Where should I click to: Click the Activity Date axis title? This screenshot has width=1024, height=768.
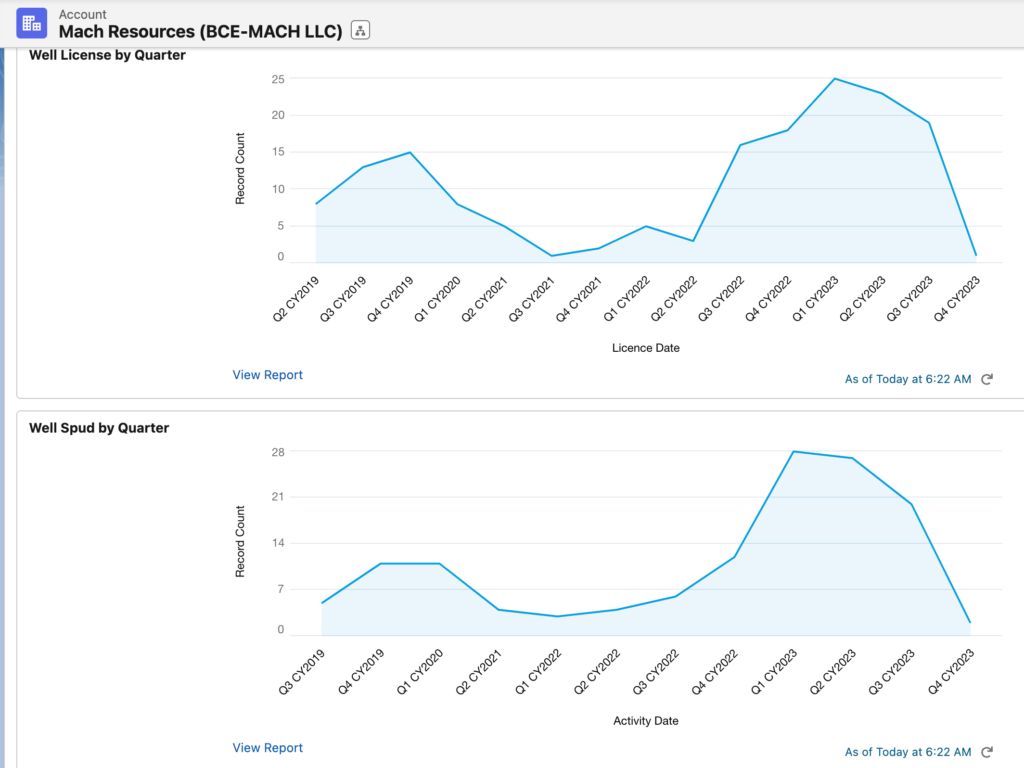(x=646, y=720)
